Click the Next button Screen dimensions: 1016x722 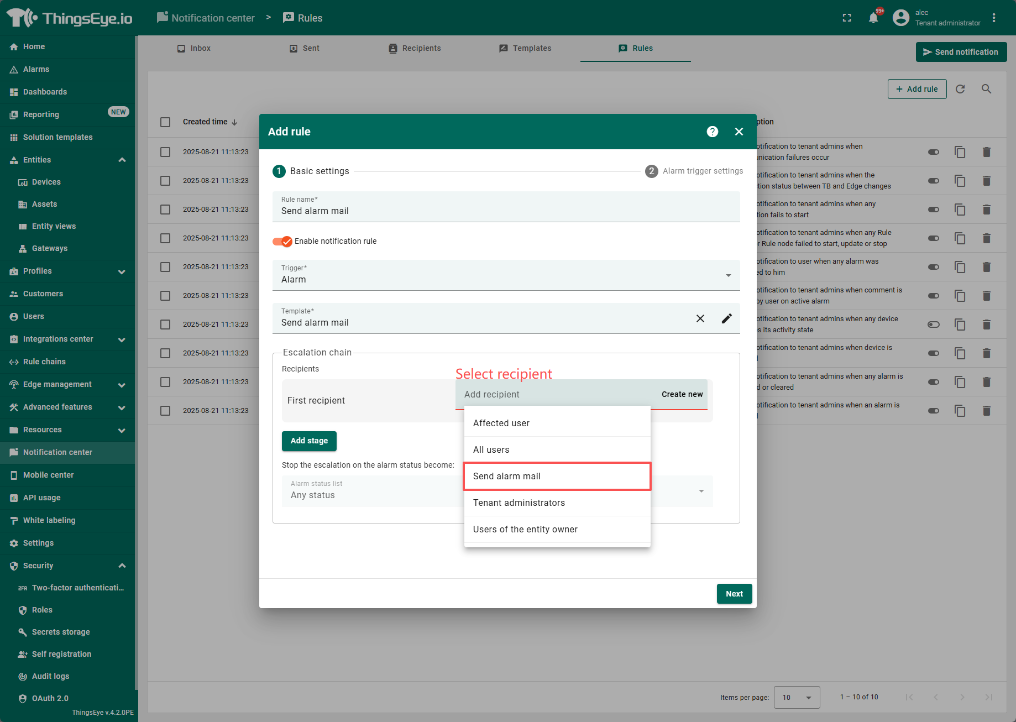click(734, 594)
